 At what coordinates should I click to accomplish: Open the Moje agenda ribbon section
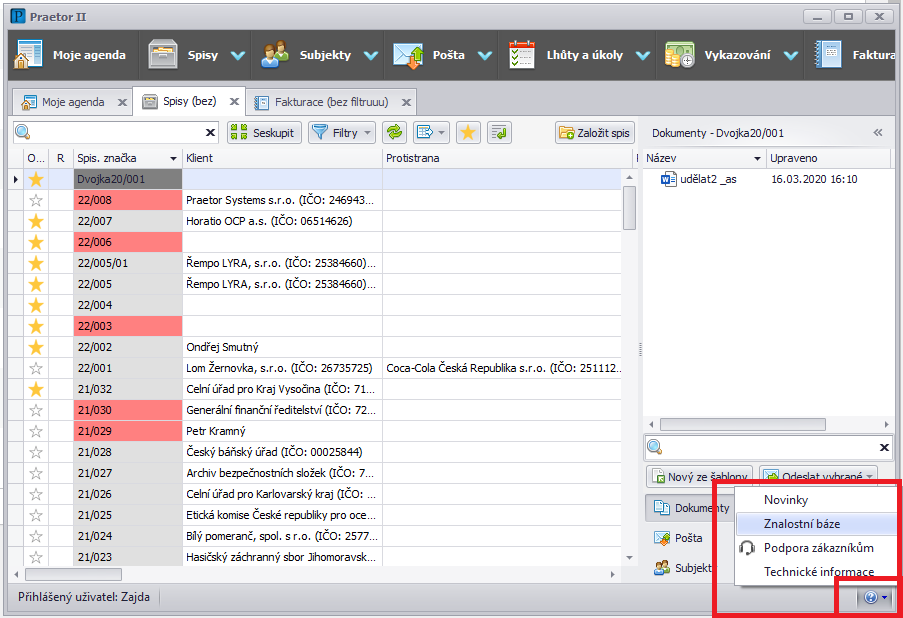tap(69, 55)
